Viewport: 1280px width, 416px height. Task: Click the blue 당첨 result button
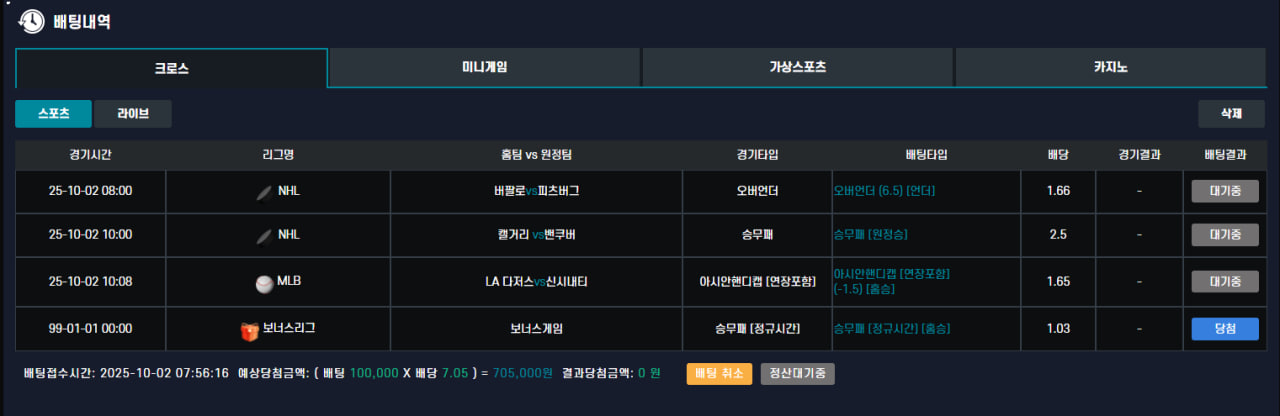[x=1224, y=329]
